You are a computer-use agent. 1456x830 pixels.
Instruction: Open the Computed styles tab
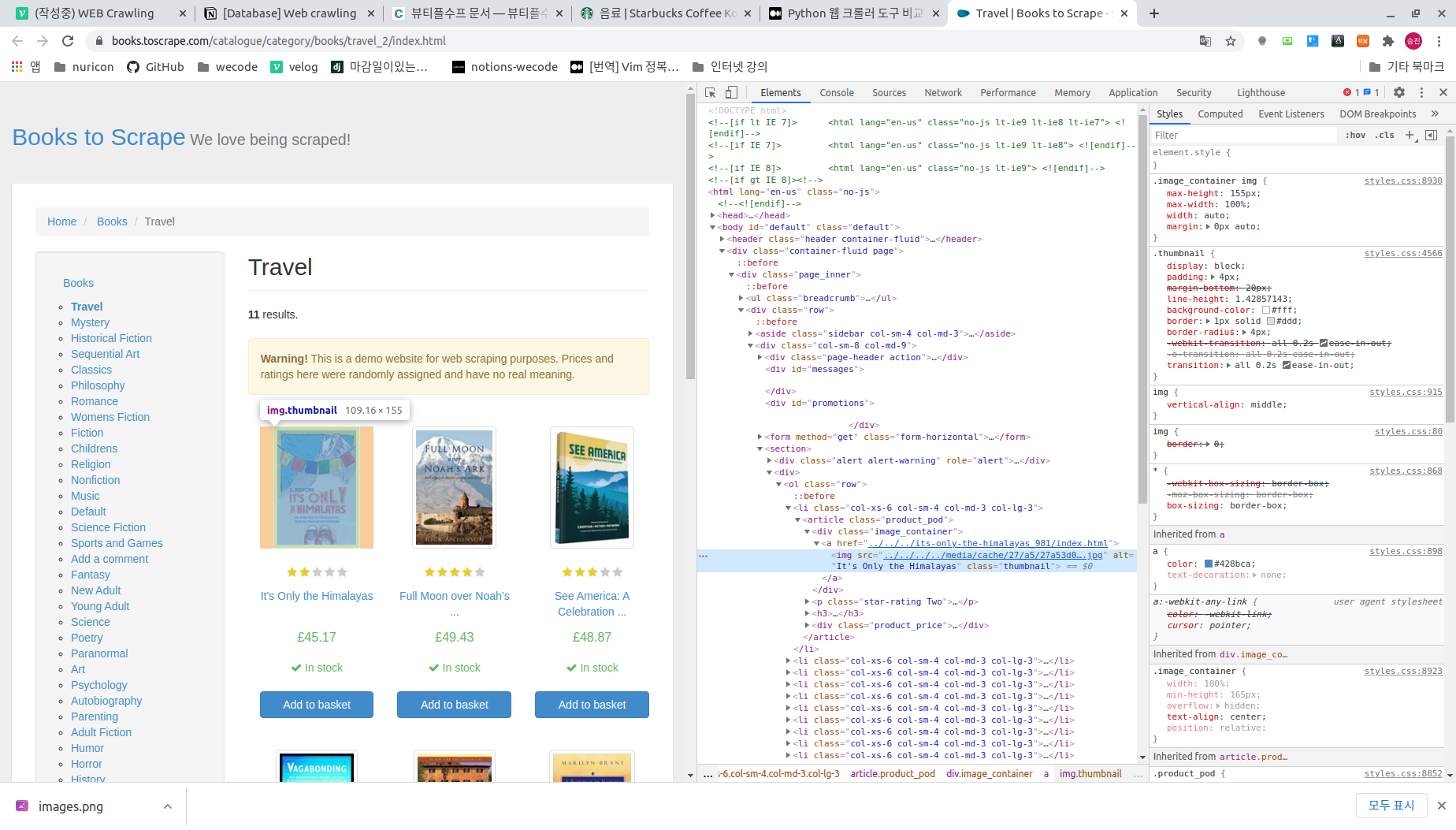point(1220,114)
